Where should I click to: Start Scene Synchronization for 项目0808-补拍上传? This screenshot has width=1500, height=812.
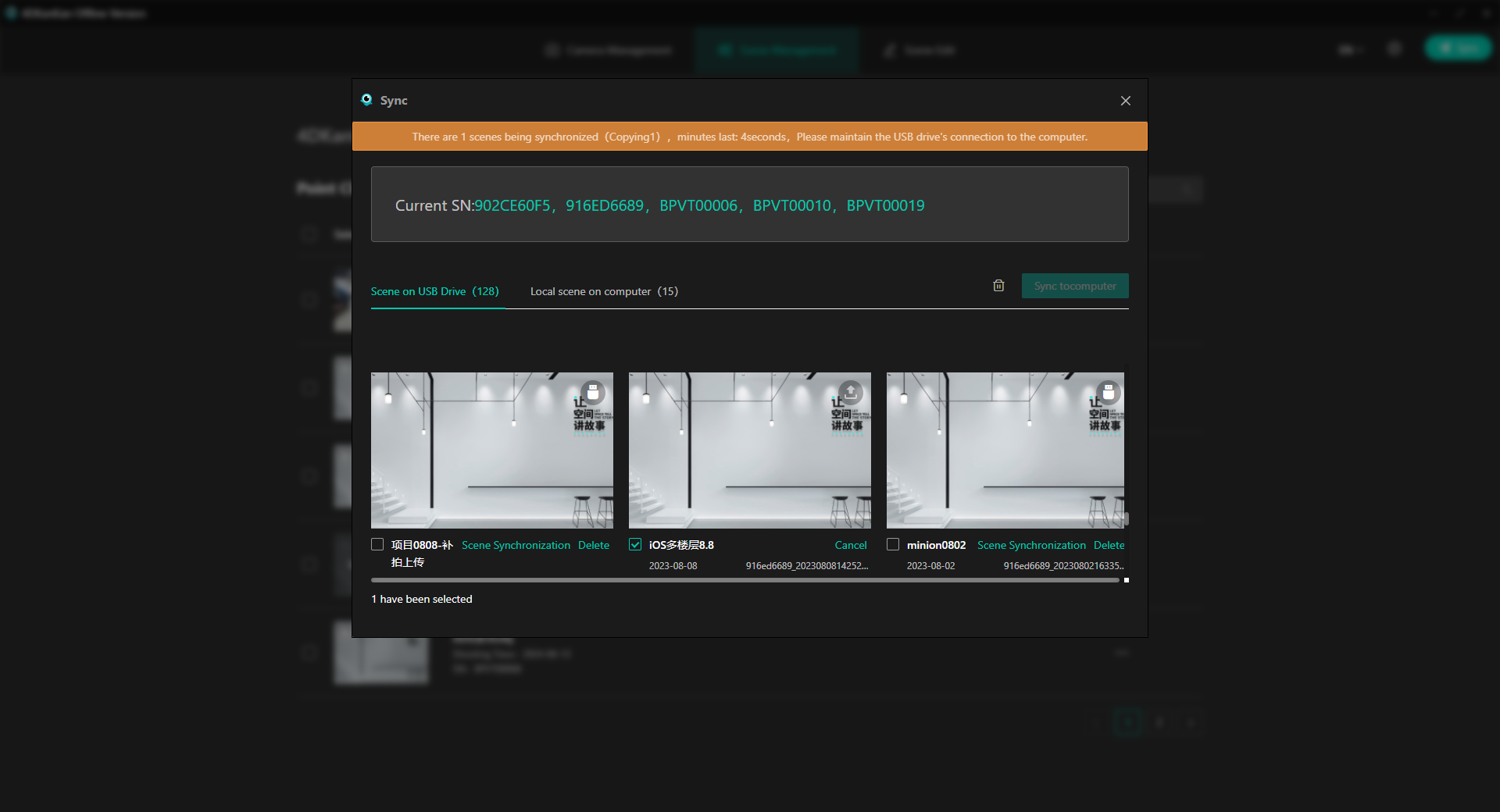coord(516,545)
